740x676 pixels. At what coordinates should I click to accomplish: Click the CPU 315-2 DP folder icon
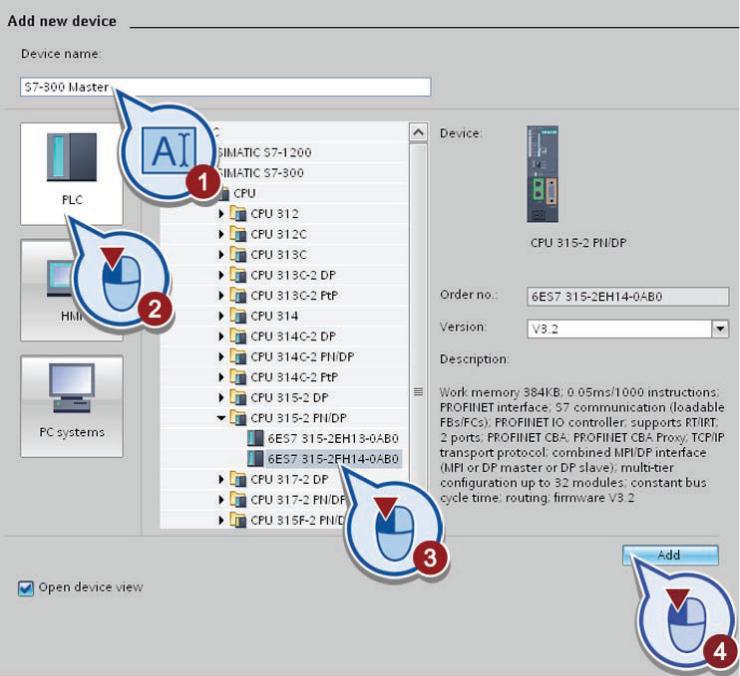point(238,398)
